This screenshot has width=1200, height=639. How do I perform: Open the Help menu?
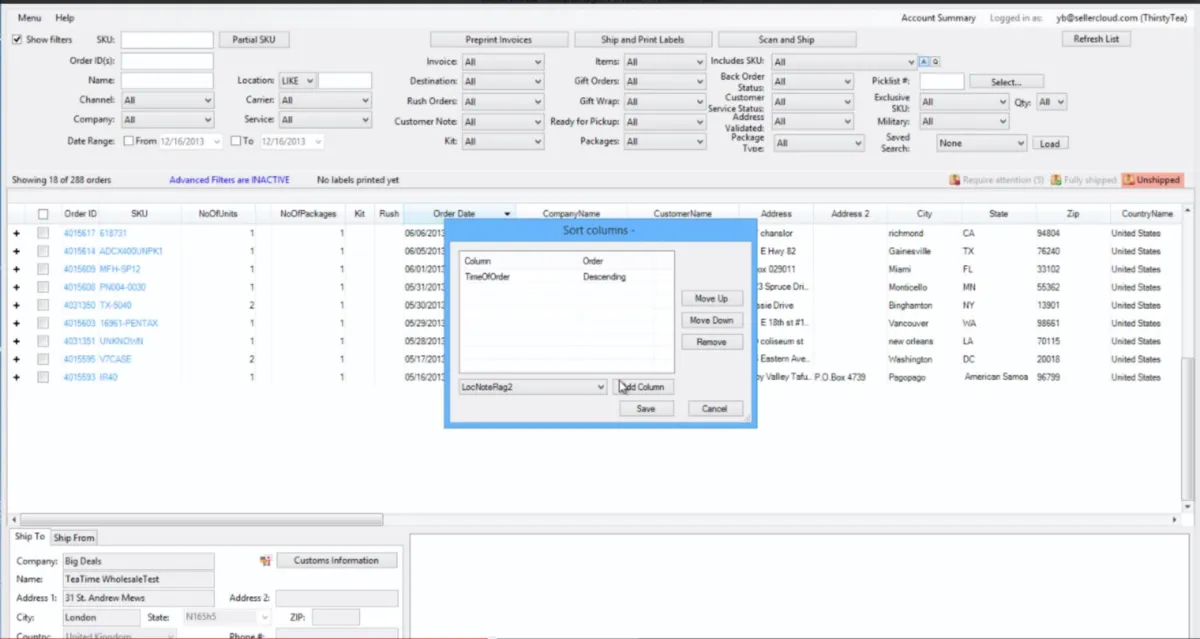click(x=65, y=18)
